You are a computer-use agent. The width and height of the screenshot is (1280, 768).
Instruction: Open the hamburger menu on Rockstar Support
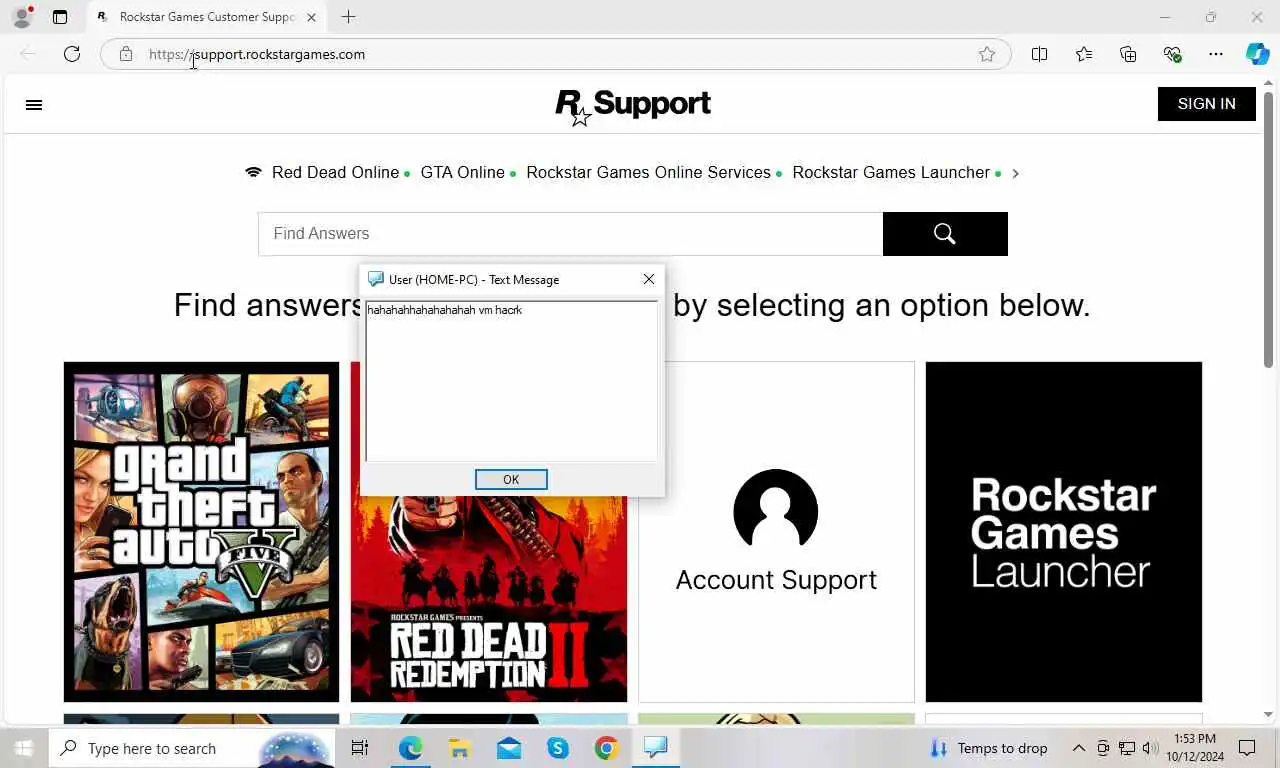click(x=34, y=105)
